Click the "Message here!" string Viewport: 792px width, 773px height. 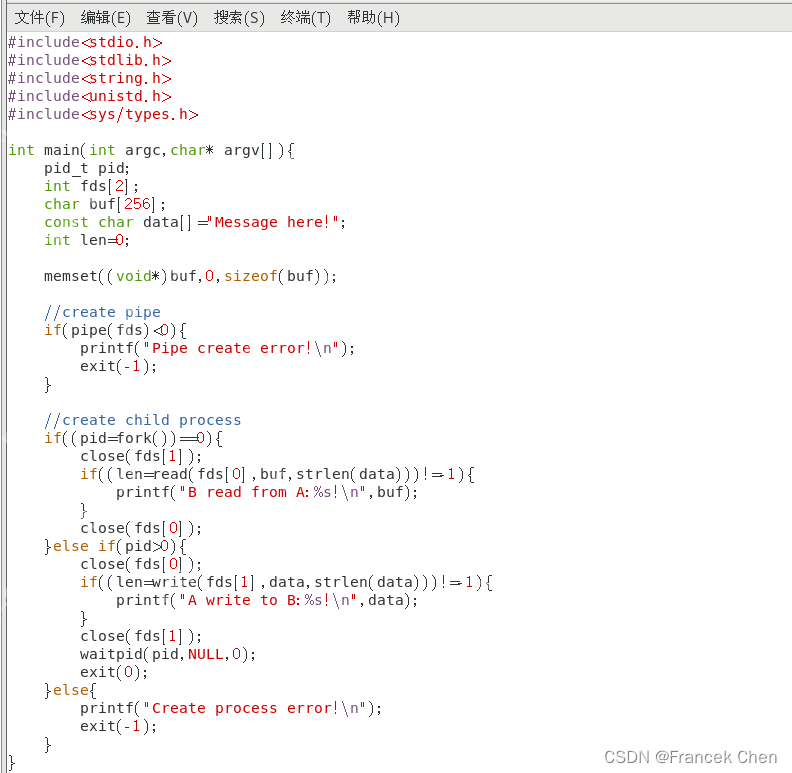273,223
